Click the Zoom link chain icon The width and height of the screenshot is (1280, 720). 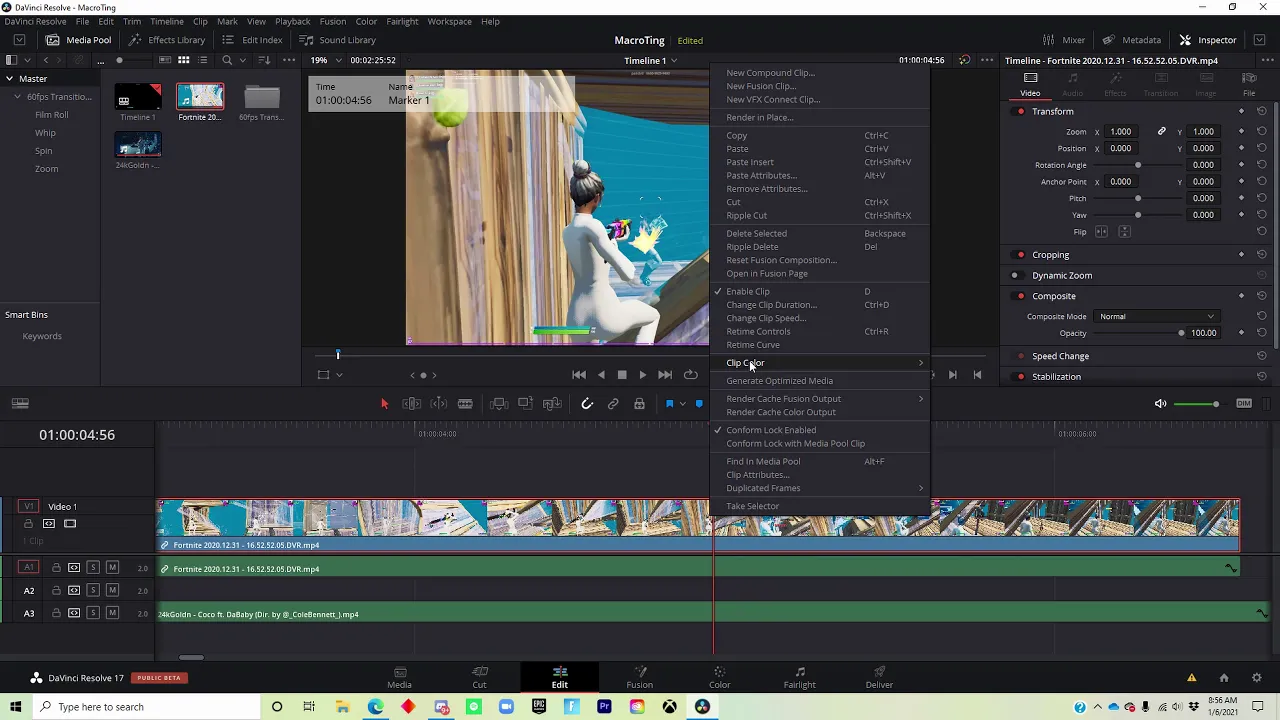point(1161,131)
